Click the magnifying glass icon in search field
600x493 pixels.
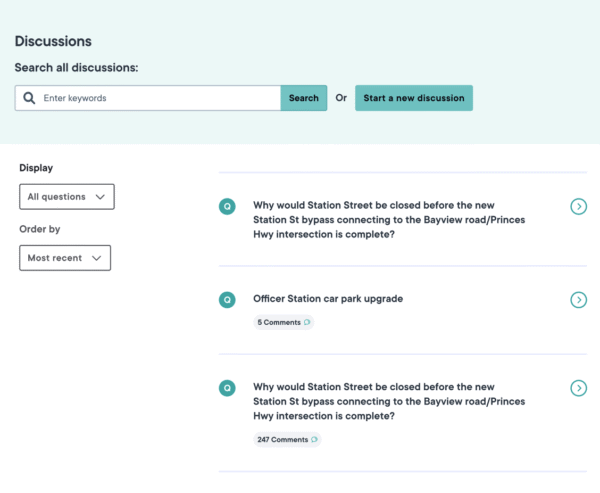tap(29, 98)
